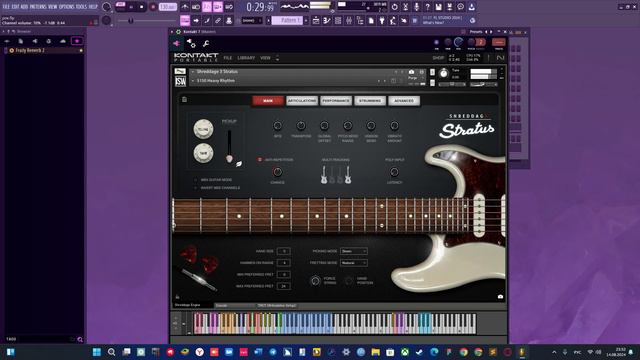Switch to the PERFORMANCE tab

336,101
